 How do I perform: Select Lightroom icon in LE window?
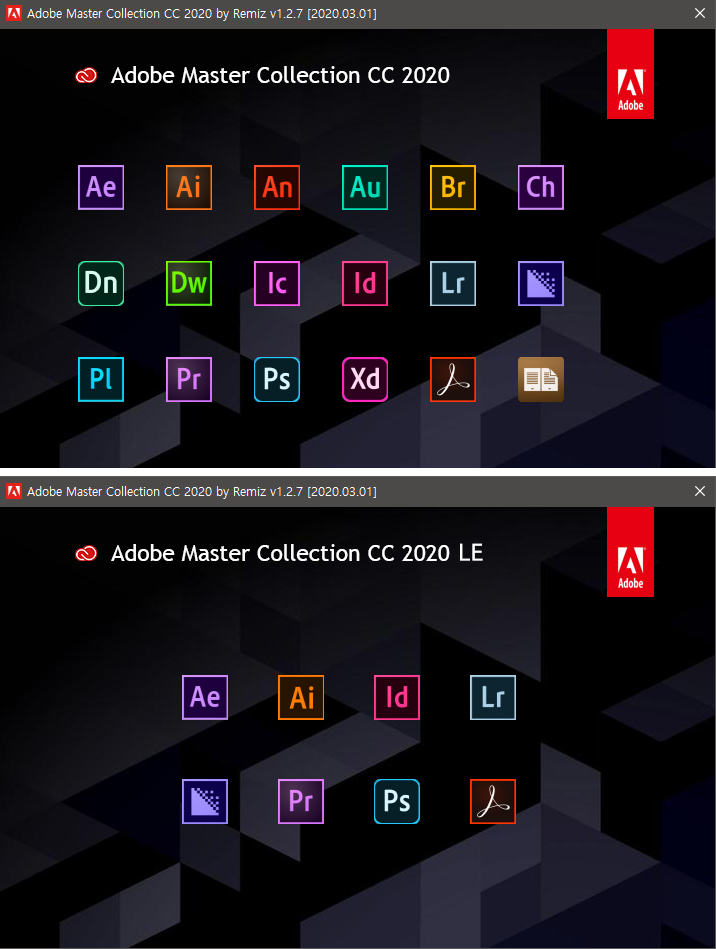(493, 697)
